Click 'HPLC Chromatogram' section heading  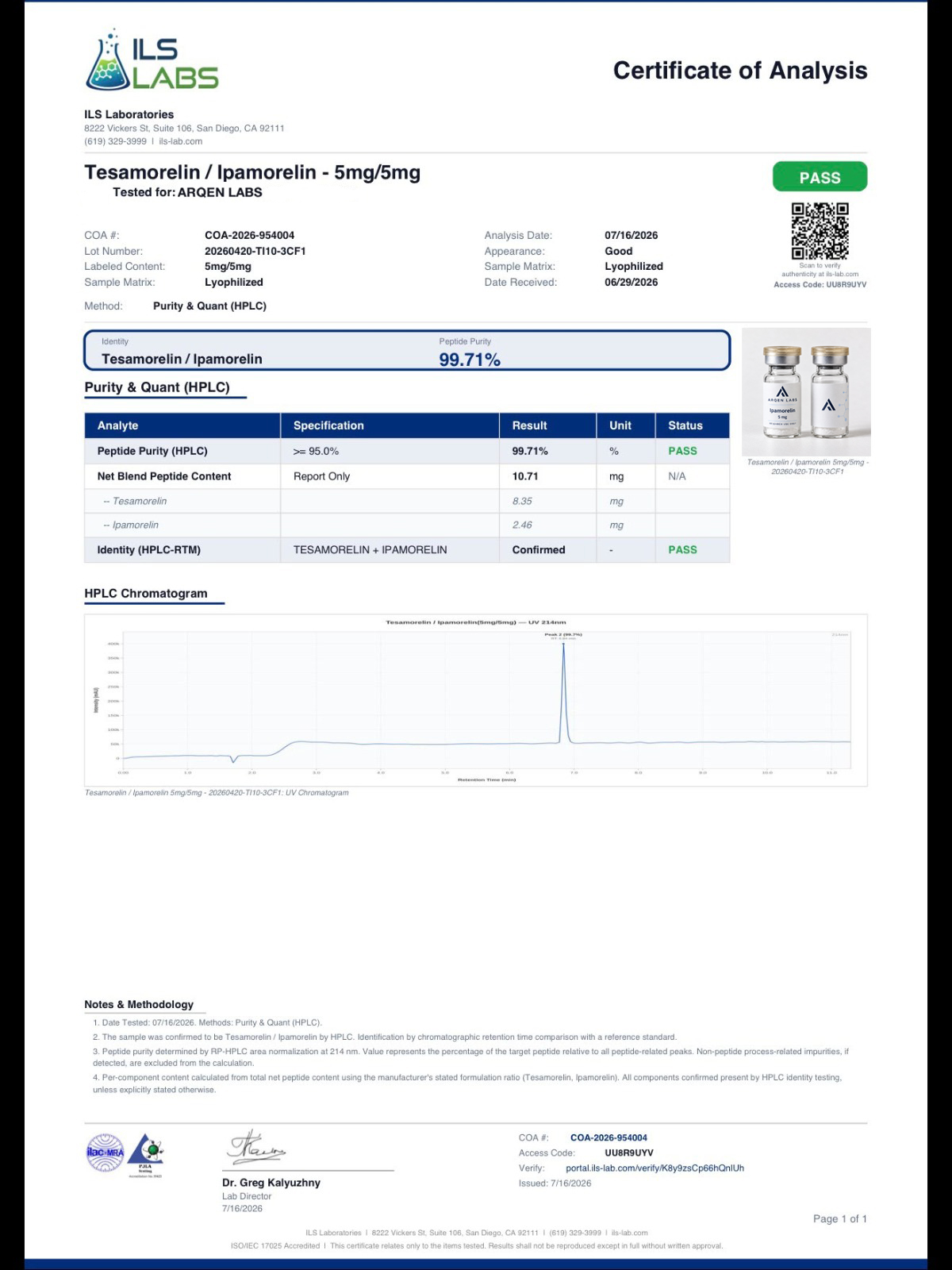[146, 593]
